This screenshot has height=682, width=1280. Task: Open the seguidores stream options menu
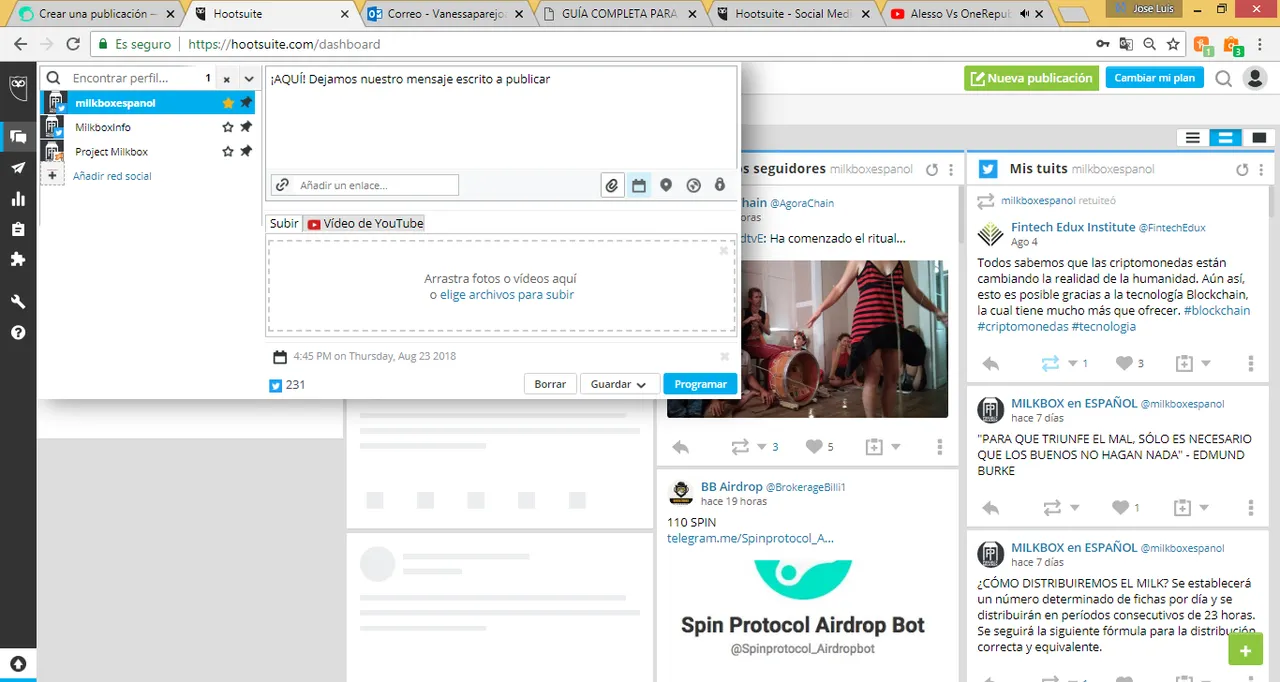pos(951,170)
